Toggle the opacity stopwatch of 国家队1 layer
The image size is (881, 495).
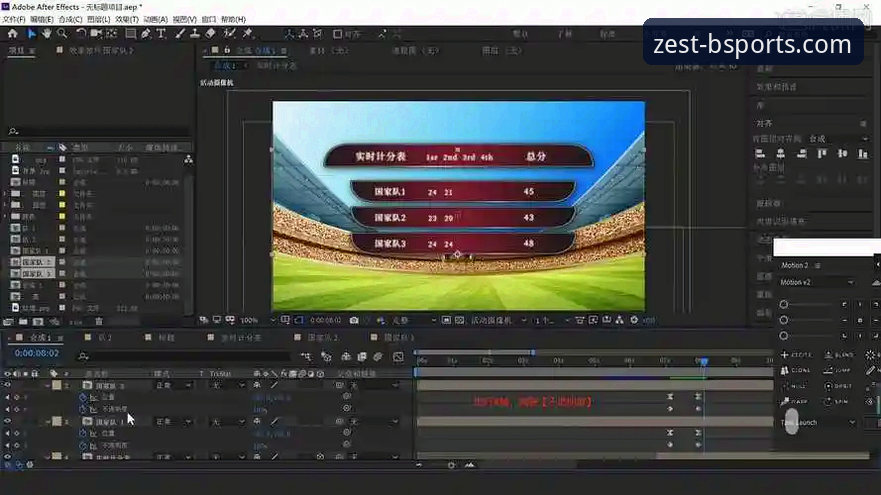pyautogui.click(x=83, y=445)
